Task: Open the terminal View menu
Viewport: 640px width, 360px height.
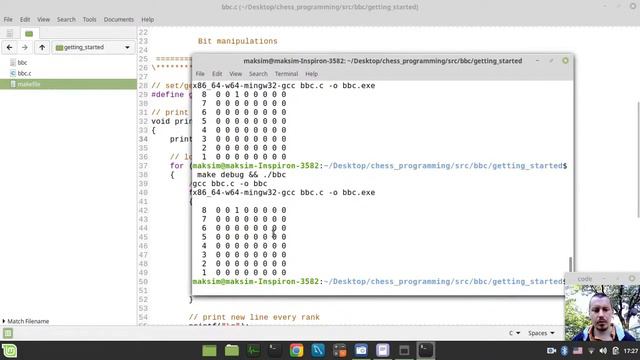Action: coord(236,74)
